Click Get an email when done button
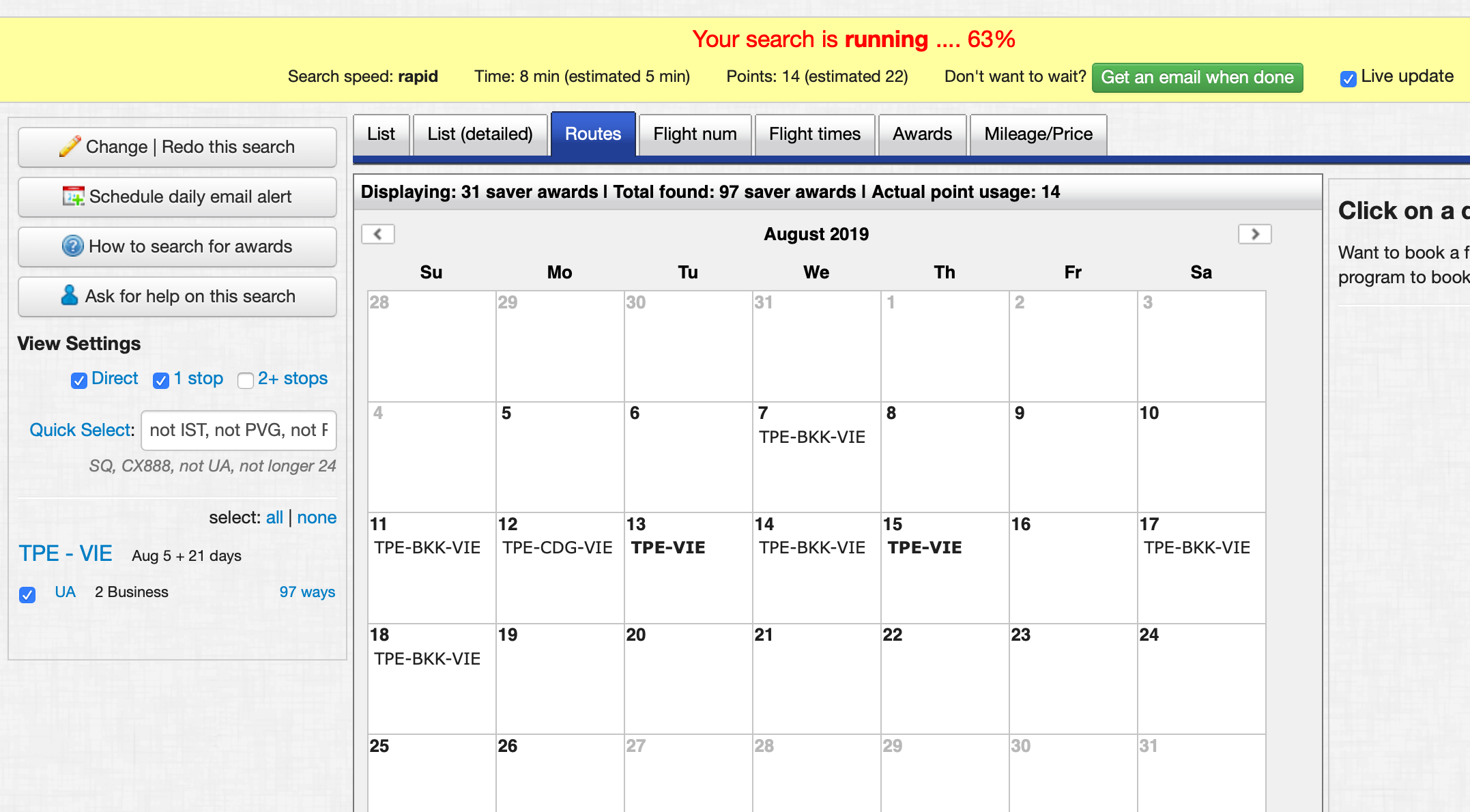The height and width of the screenshot is (812, 1470). click(1197, 77)
